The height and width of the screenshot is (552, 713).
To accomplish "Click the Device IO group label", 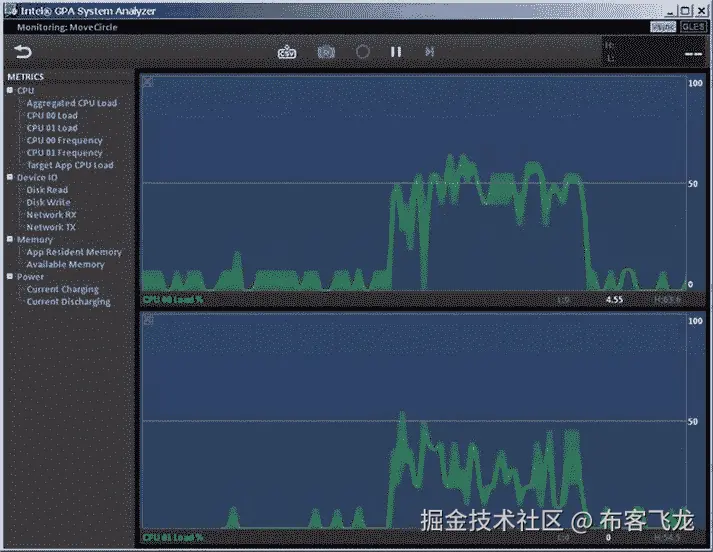I will 37,177.
